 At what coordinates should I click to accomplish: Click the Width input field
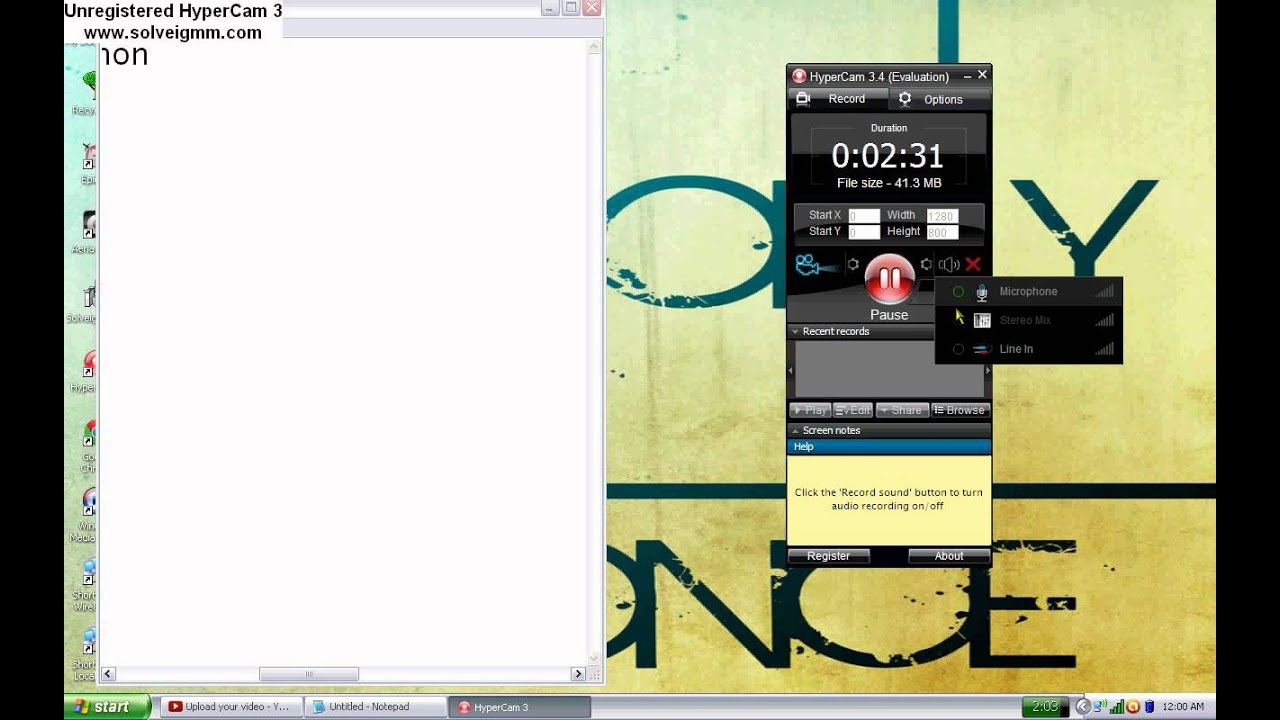942,216
